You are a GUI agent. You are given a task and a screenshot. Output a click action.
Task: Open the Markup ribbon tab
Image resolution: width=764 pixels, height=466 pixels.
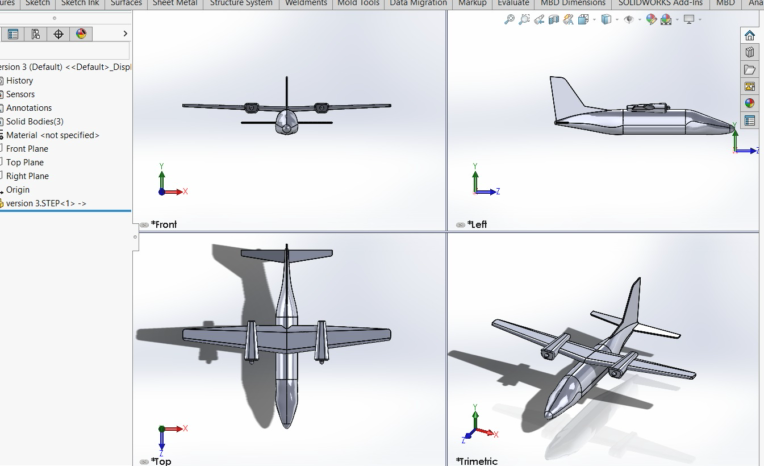472,3
